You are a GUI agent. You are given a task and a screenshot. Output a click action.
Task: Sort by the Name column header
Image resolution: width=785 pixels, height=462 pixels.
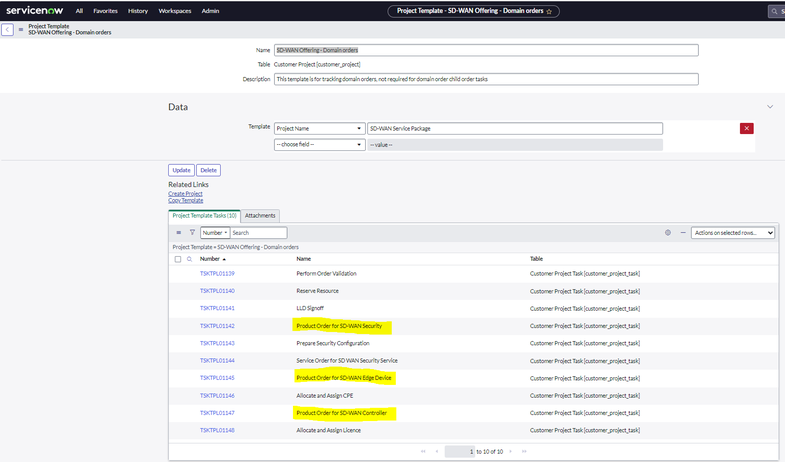click(x=303, y=259)
